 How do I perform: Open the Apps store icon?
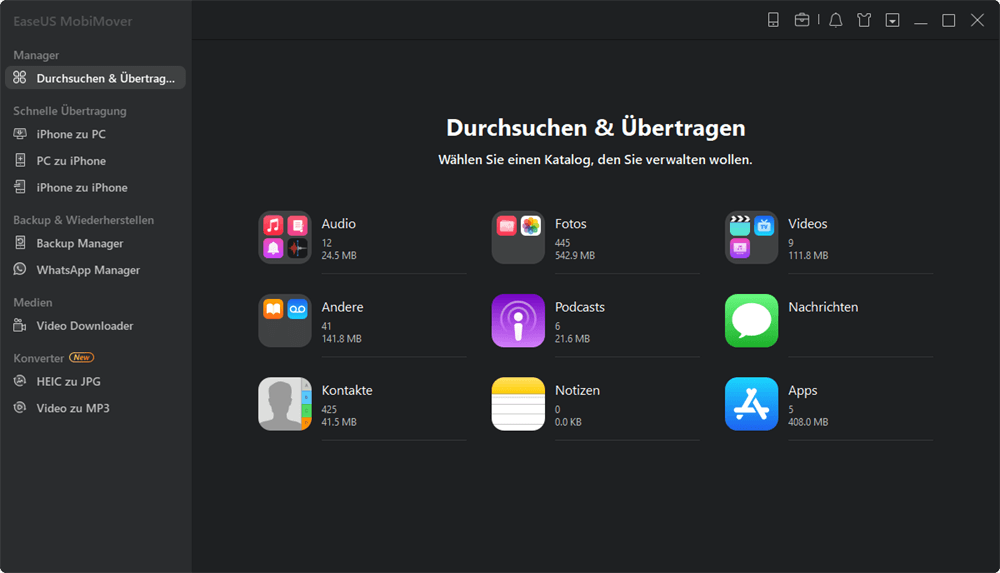751,404
